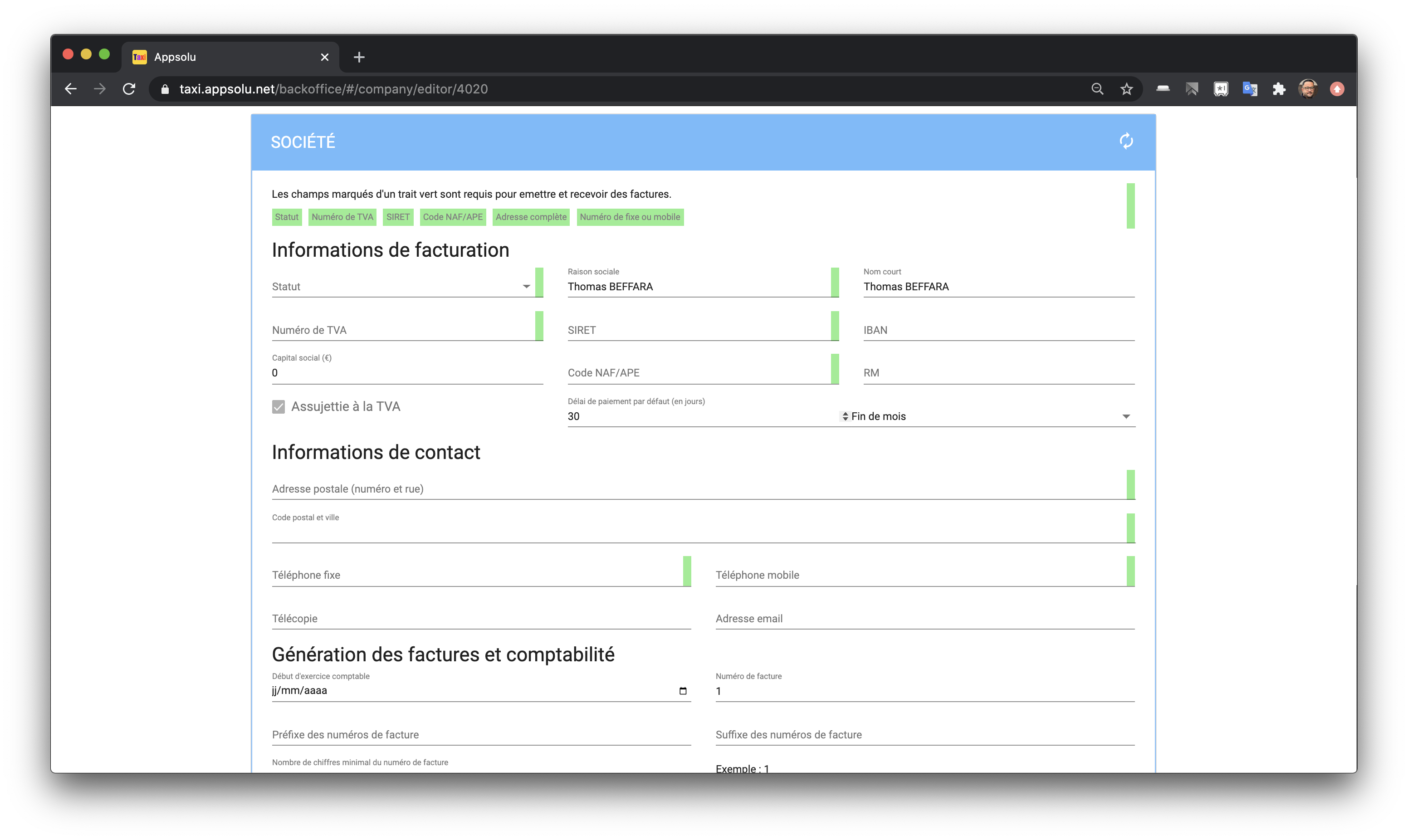Click the green bar beside Raison sociale

(x=835, y=282)
